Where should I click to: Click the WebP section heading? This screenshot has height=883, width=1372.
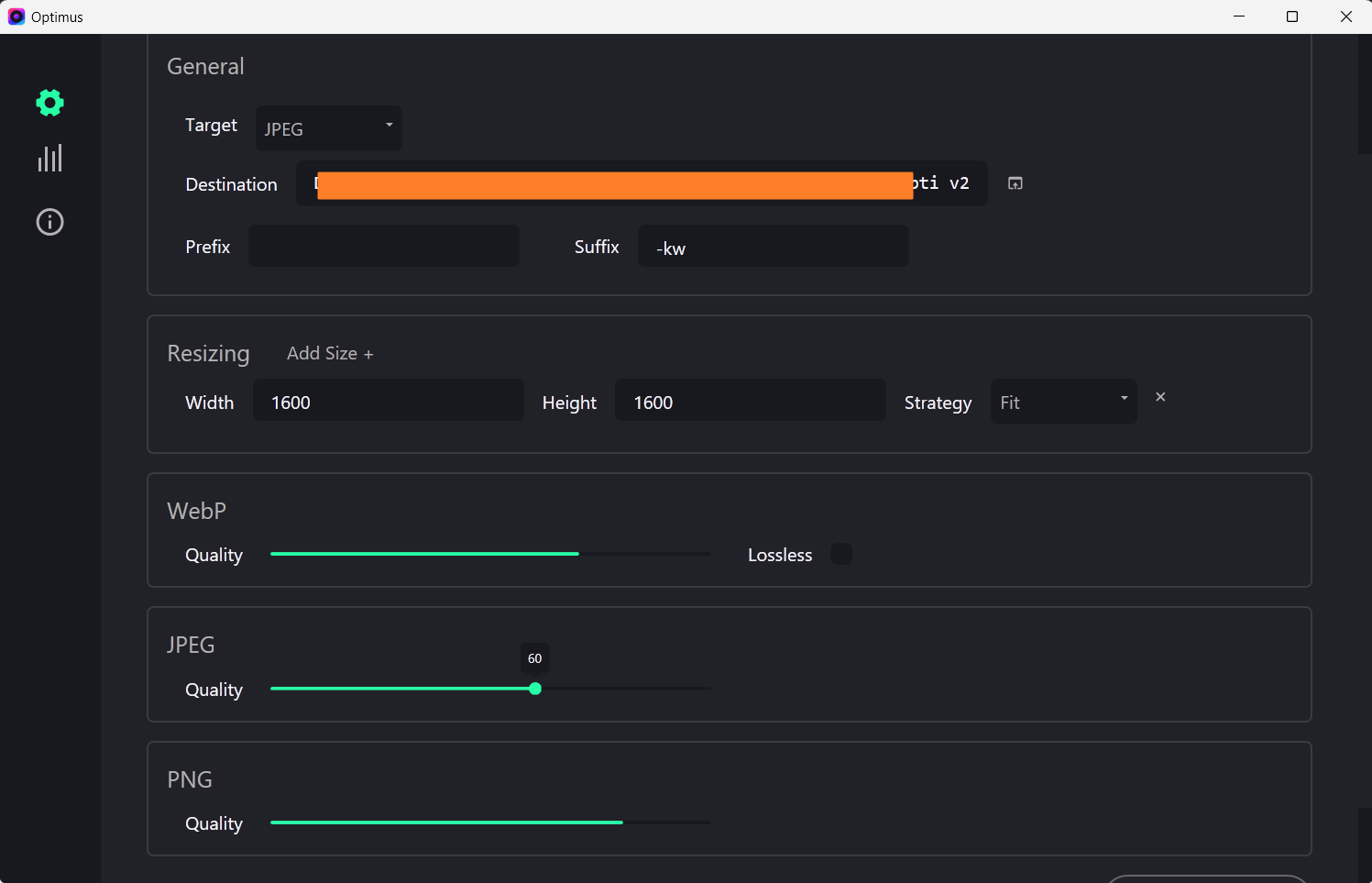click(196, 511)
